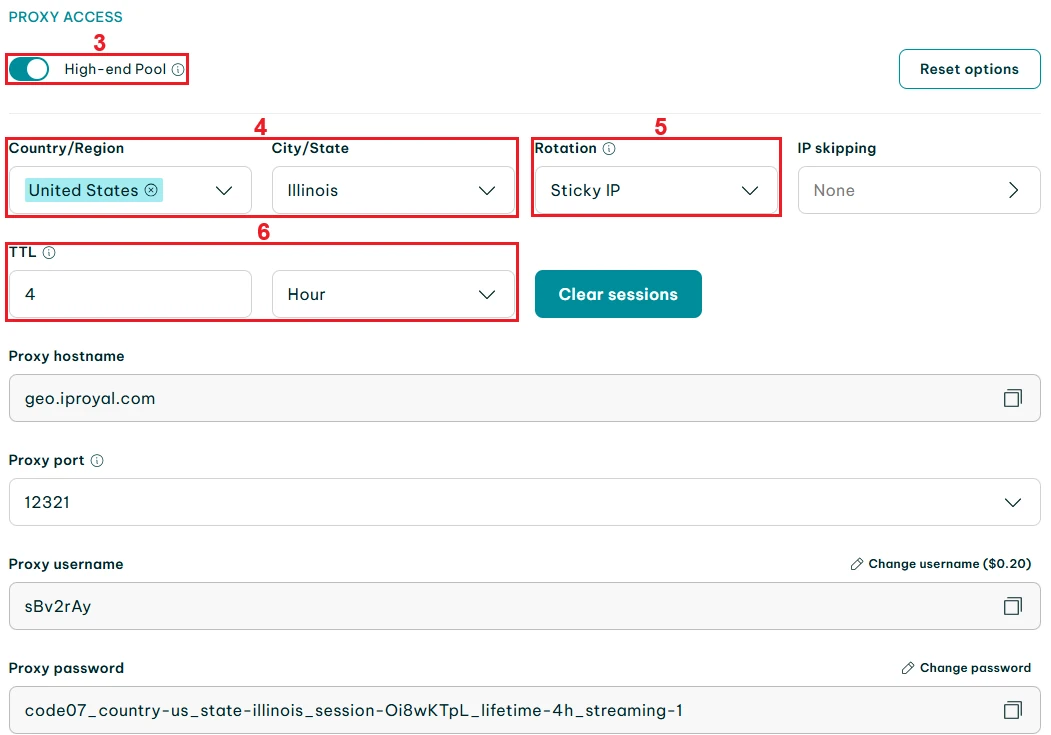Click the Change username ($0.20) link
The width and height of the screenshot is (1051, 735).
tap(940, 564)
